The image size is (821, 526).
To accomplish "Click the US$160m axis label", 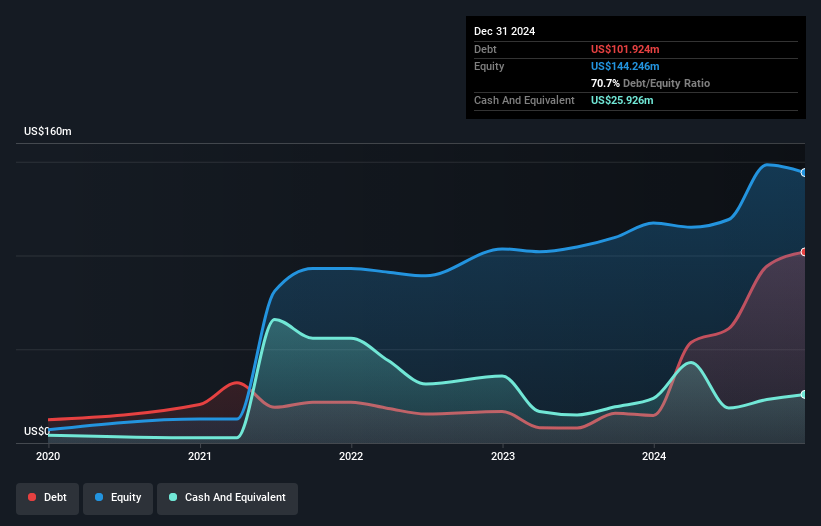I will point(48,131).
